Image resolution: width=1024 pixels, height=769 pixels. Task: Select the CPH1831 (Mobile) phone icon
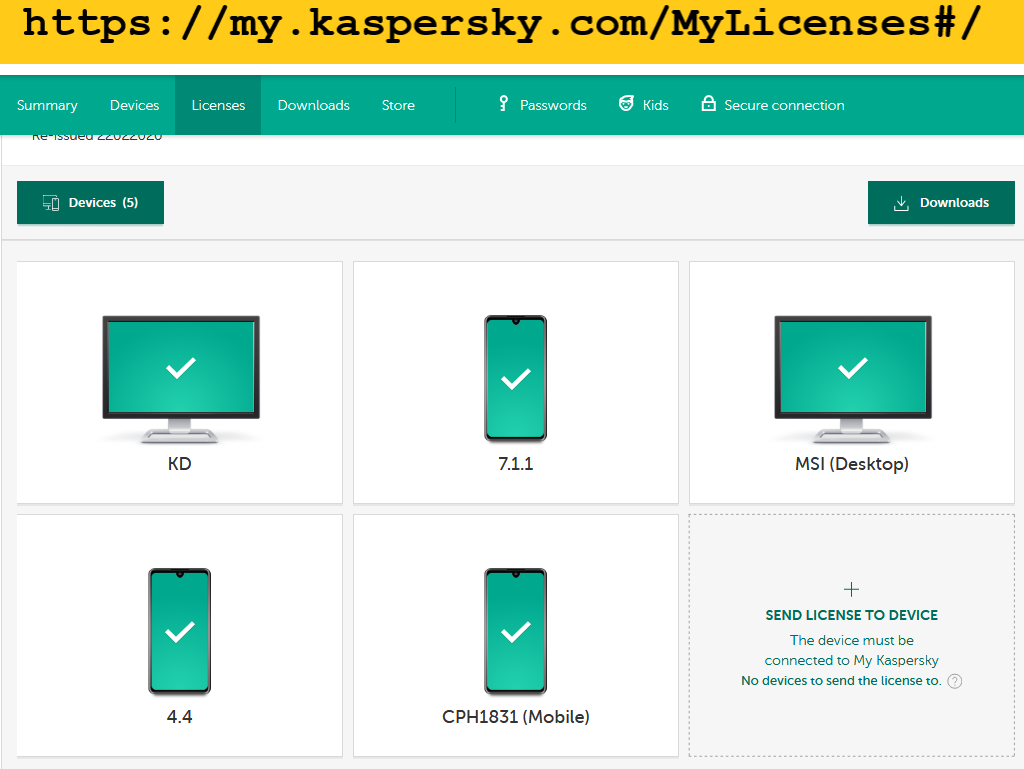515,631
